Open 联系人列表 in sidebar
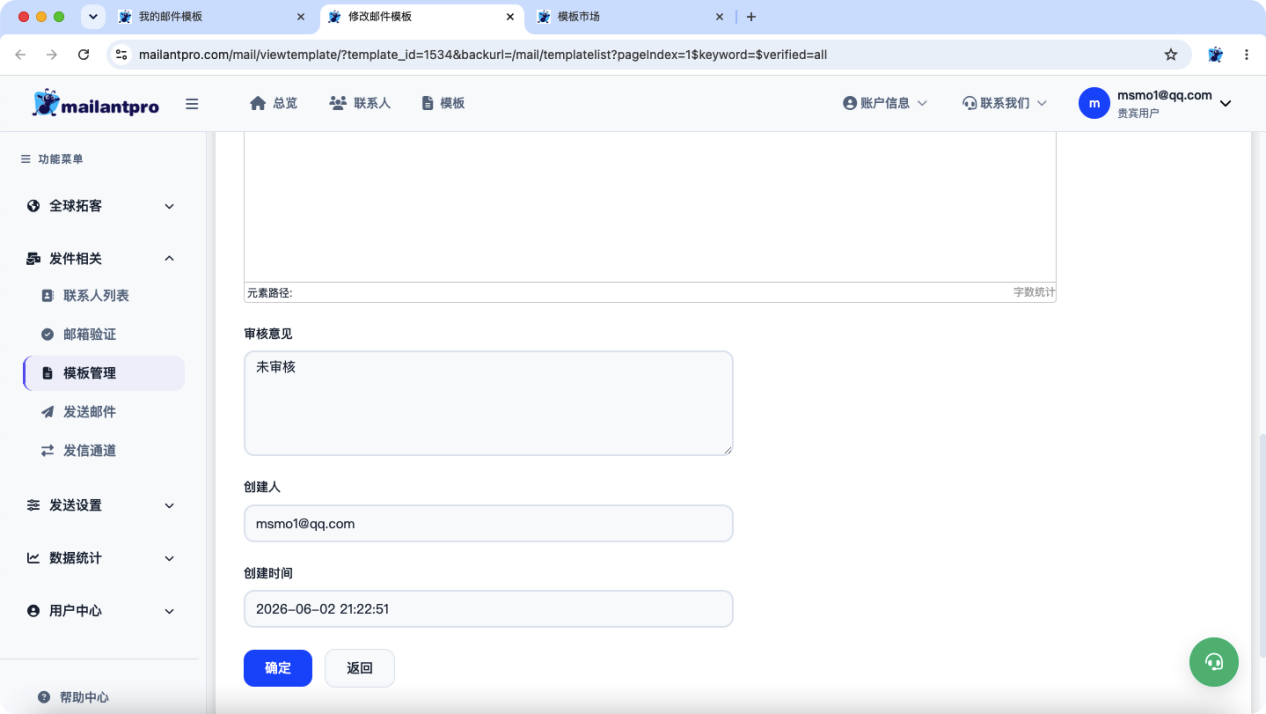The image size is (1266, 714). (96, 296)
